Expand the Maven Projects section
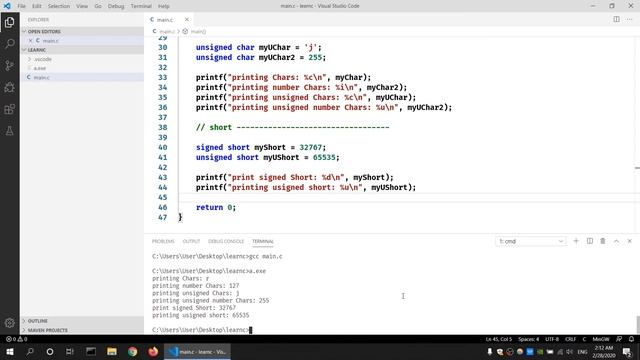The image size is (640, 360). (x=82, y=330)
